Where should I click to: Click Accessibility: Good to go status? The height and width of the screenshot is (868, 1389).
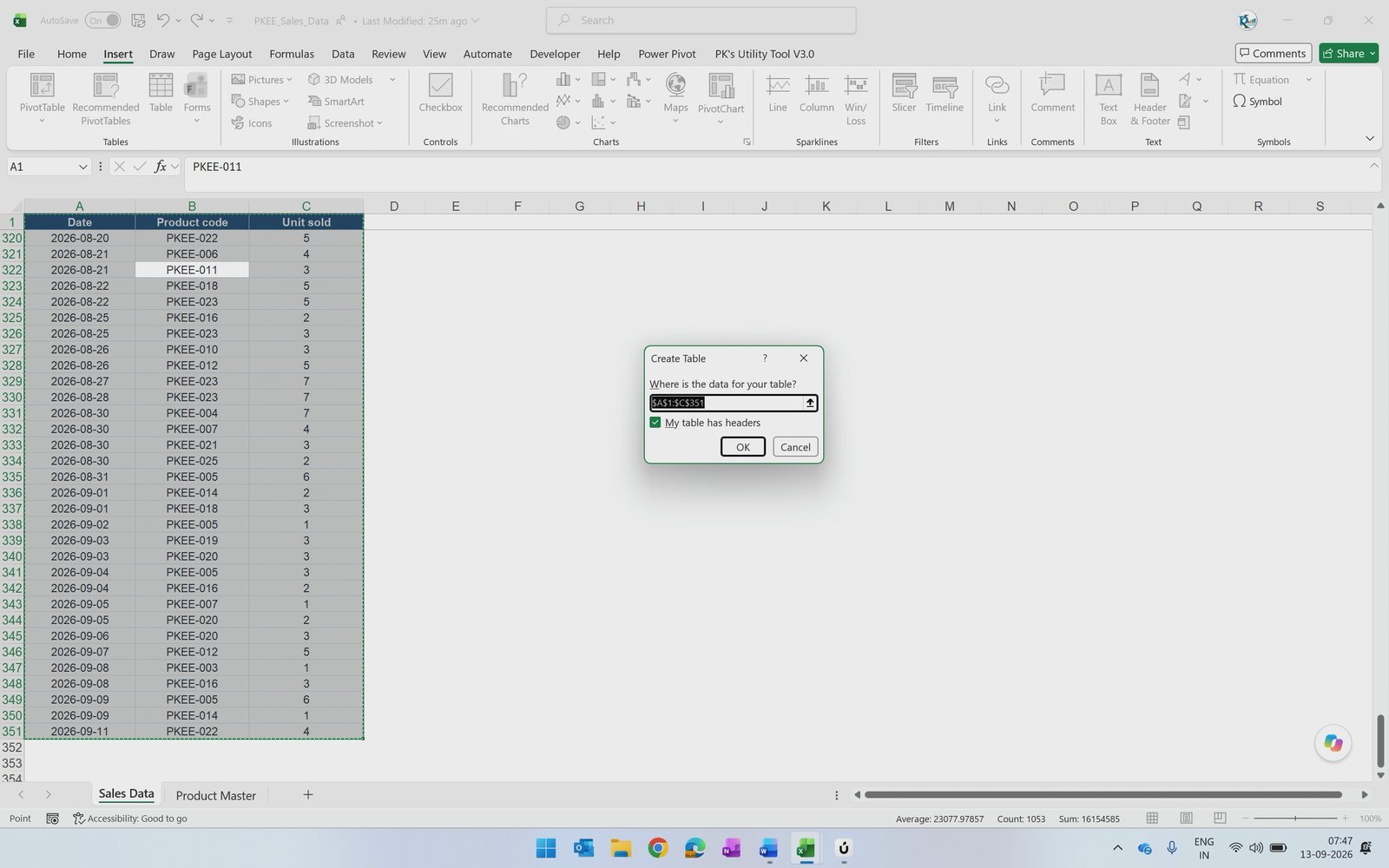(131, 819)
